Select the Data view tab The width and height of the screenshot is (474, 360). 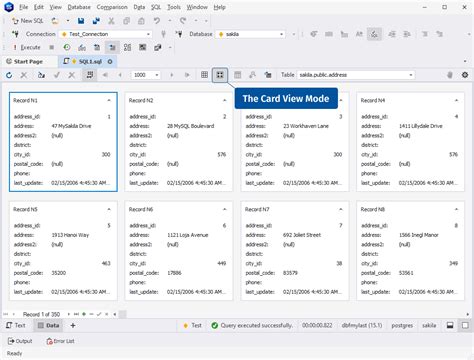[x=48, y=325]
